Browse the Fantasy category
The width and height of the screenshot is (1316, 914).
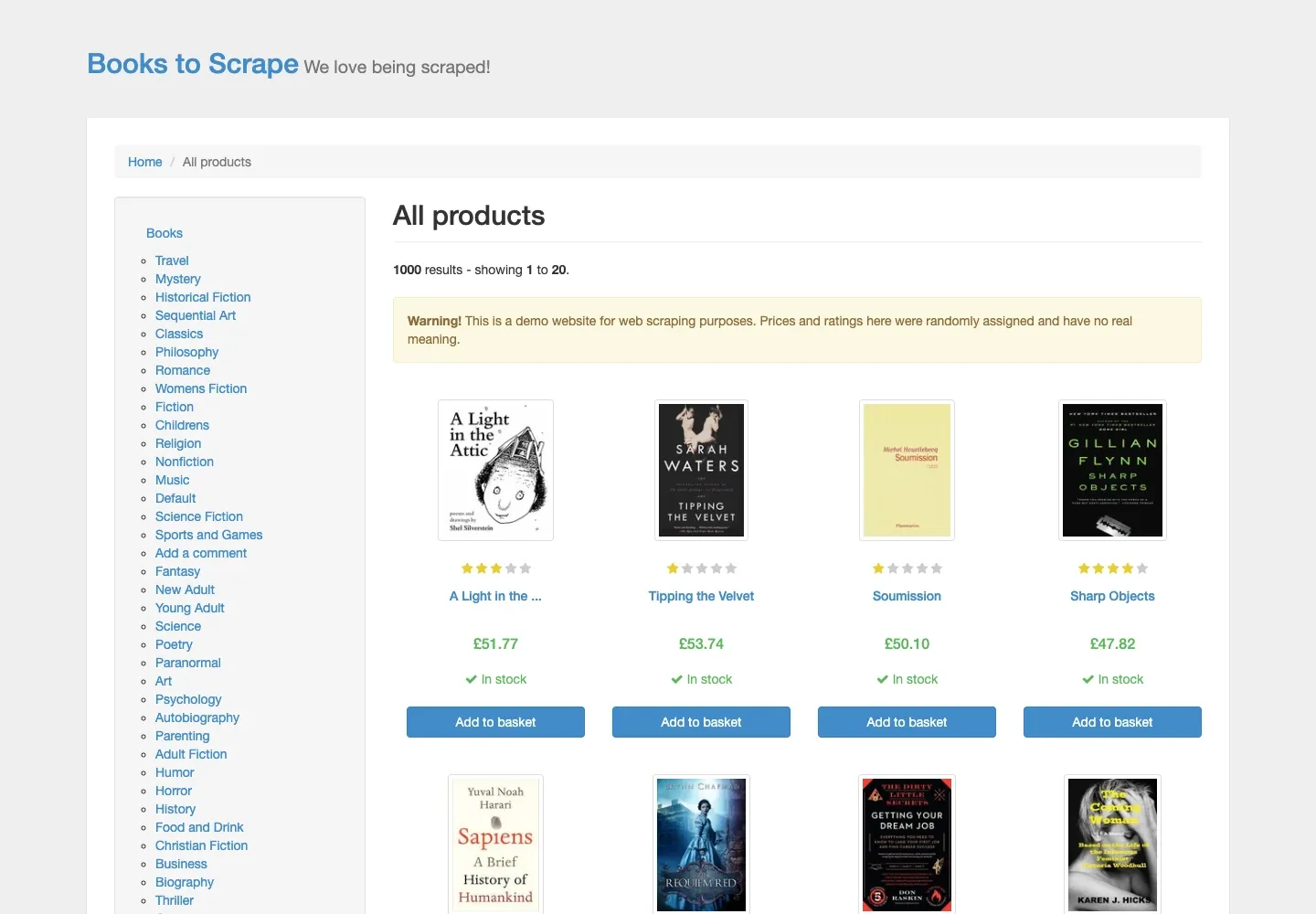click(177, 571)
